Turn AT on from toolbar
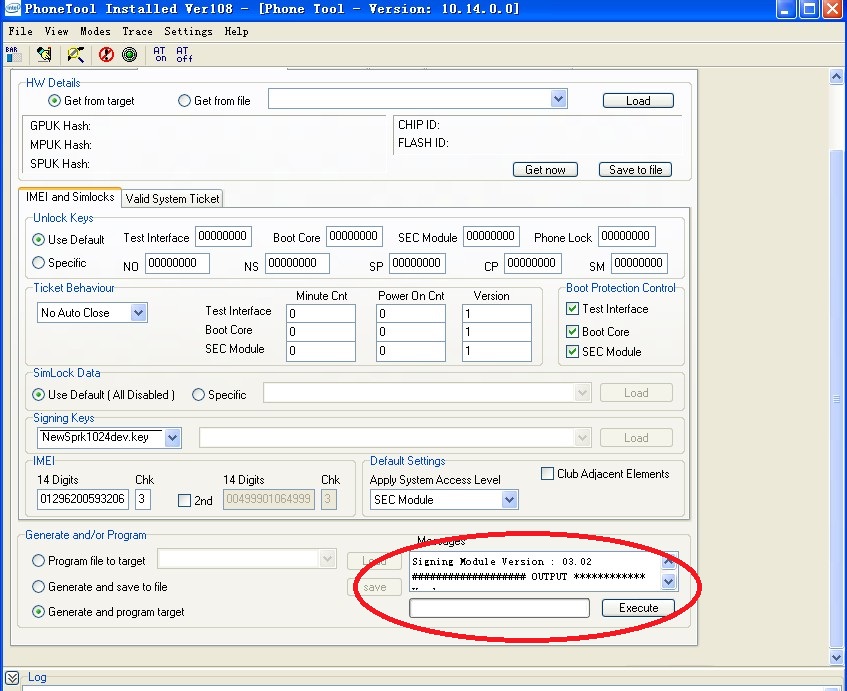 [x=160, y=55]
